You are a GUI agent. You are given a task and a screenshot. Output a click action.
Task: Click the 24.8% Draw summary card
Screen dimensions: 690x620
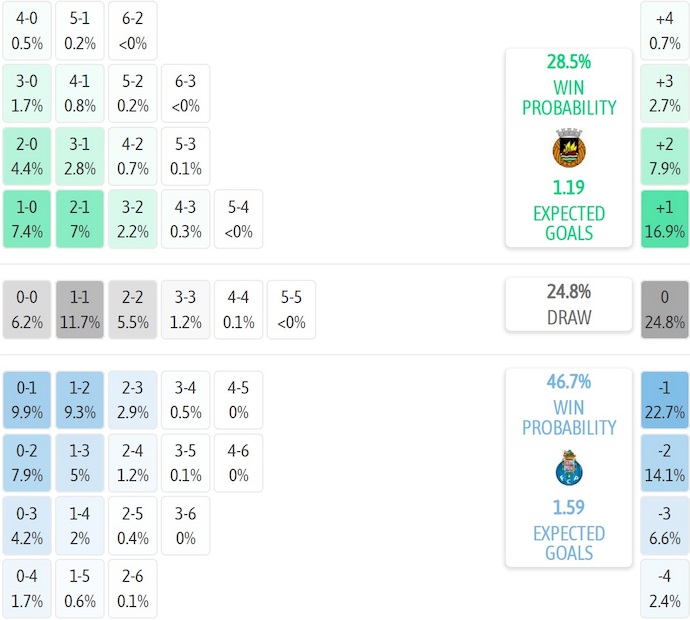[568, 305]
